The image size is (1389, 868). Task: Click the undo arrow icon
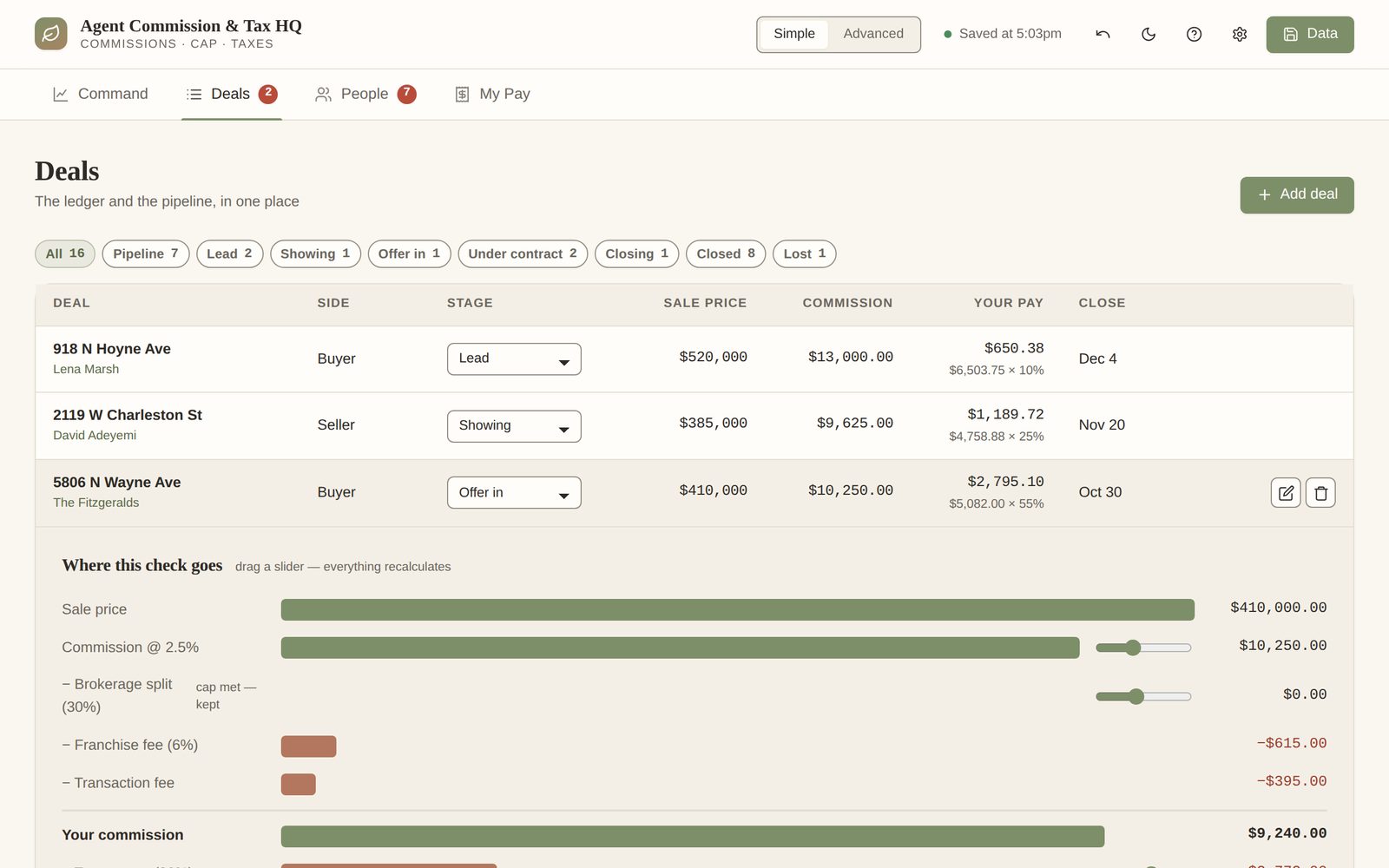click(1103, 34)
